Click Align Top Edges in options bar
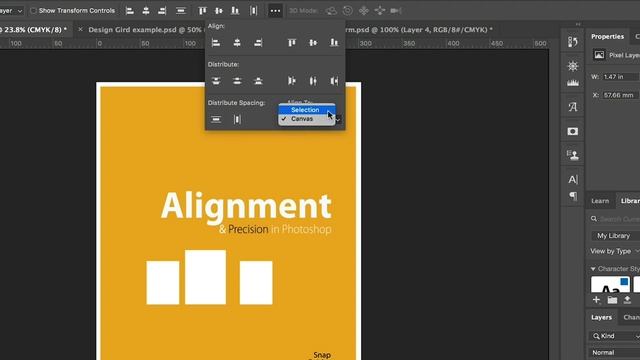The width and height of the screenshot is (640, 360). tap(202, 11)
